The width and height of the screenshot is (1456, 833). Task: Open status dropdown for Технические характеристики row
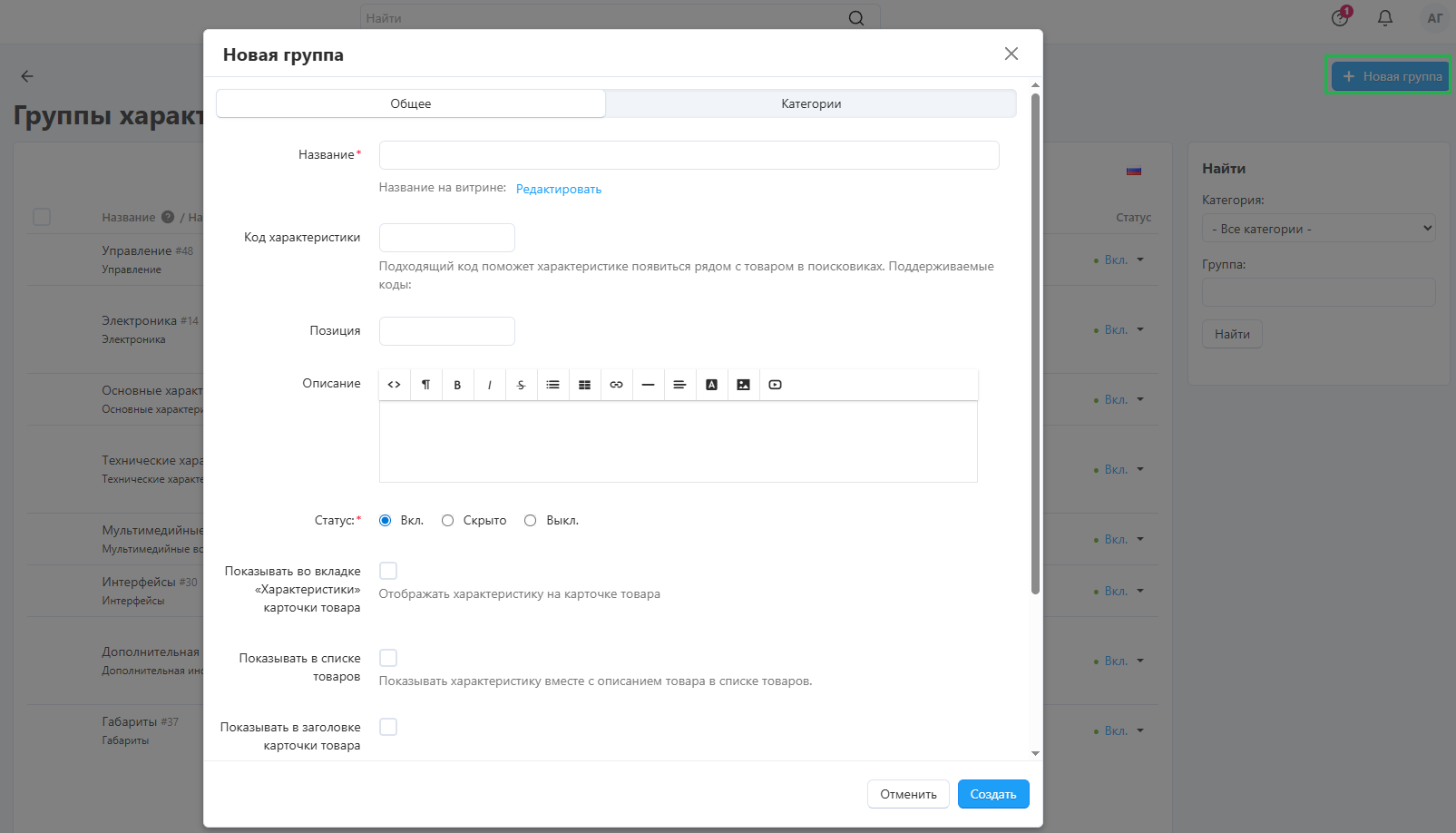pos(1120,470)
